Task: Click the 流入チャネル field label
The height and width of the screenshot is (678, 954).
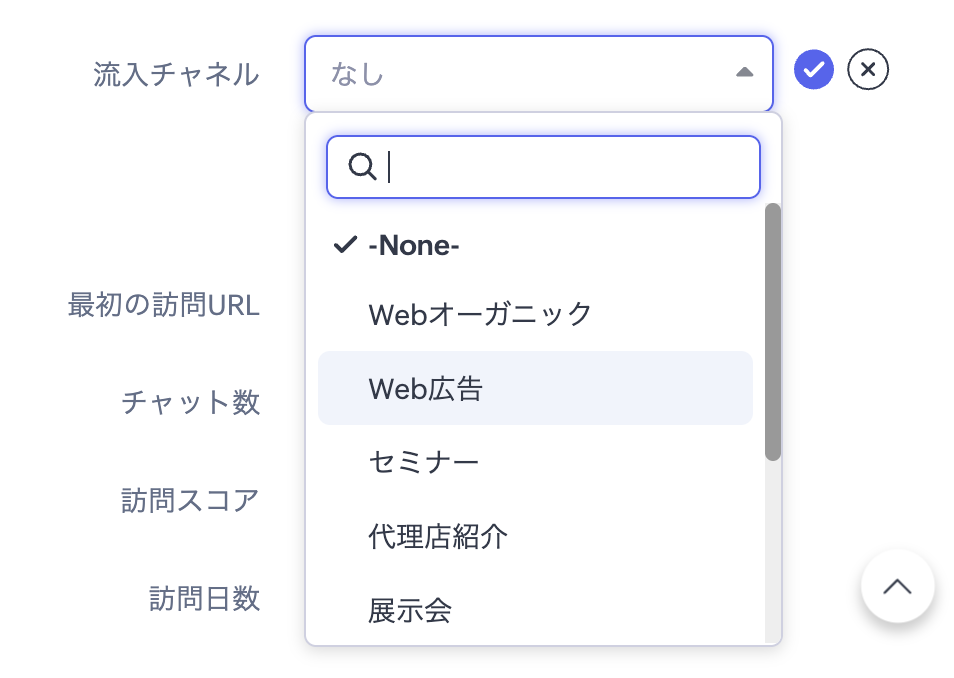Action: click(176, 74)
